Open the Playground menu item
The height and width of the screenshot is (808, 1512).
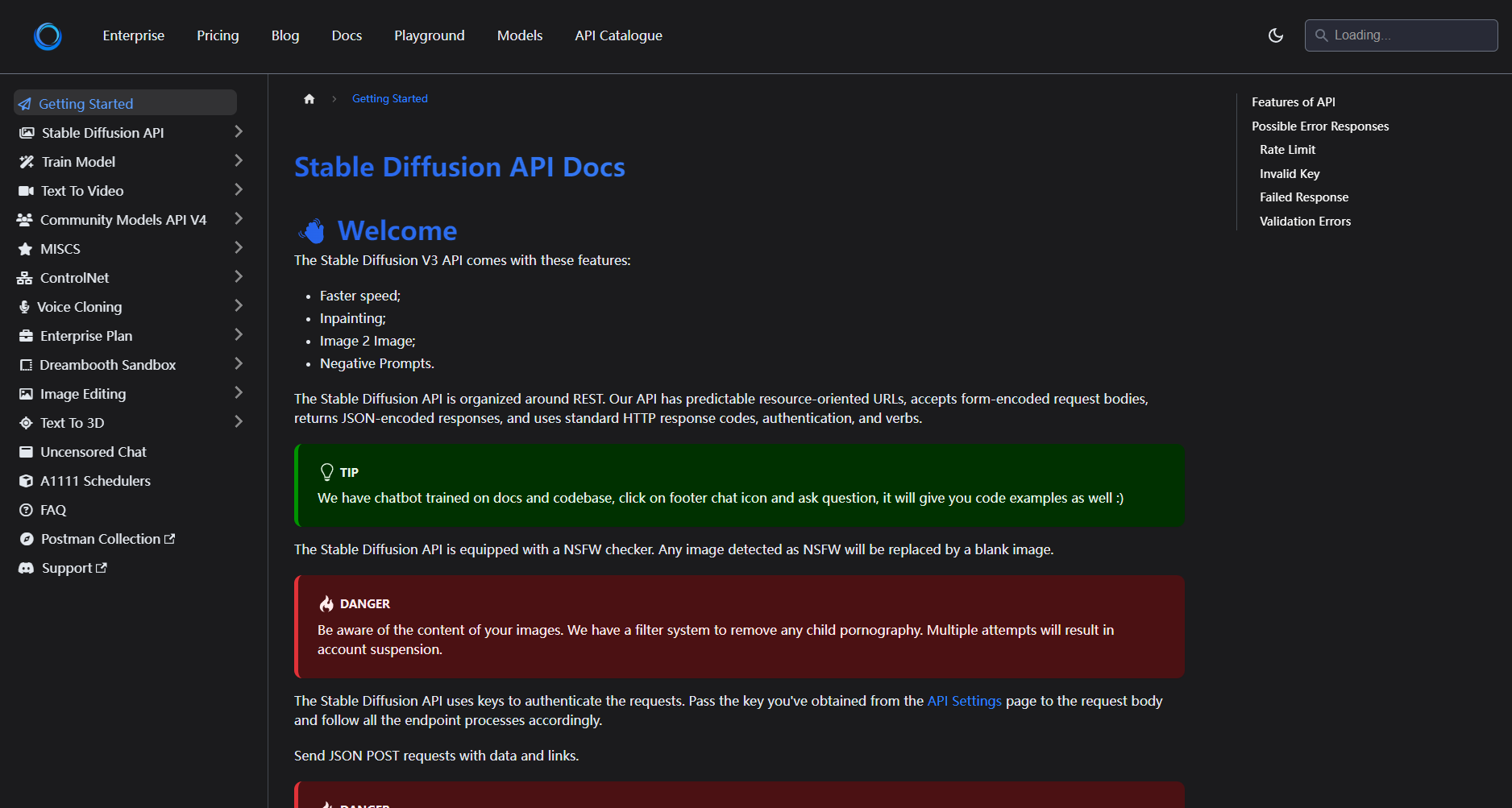pos(429,35)
